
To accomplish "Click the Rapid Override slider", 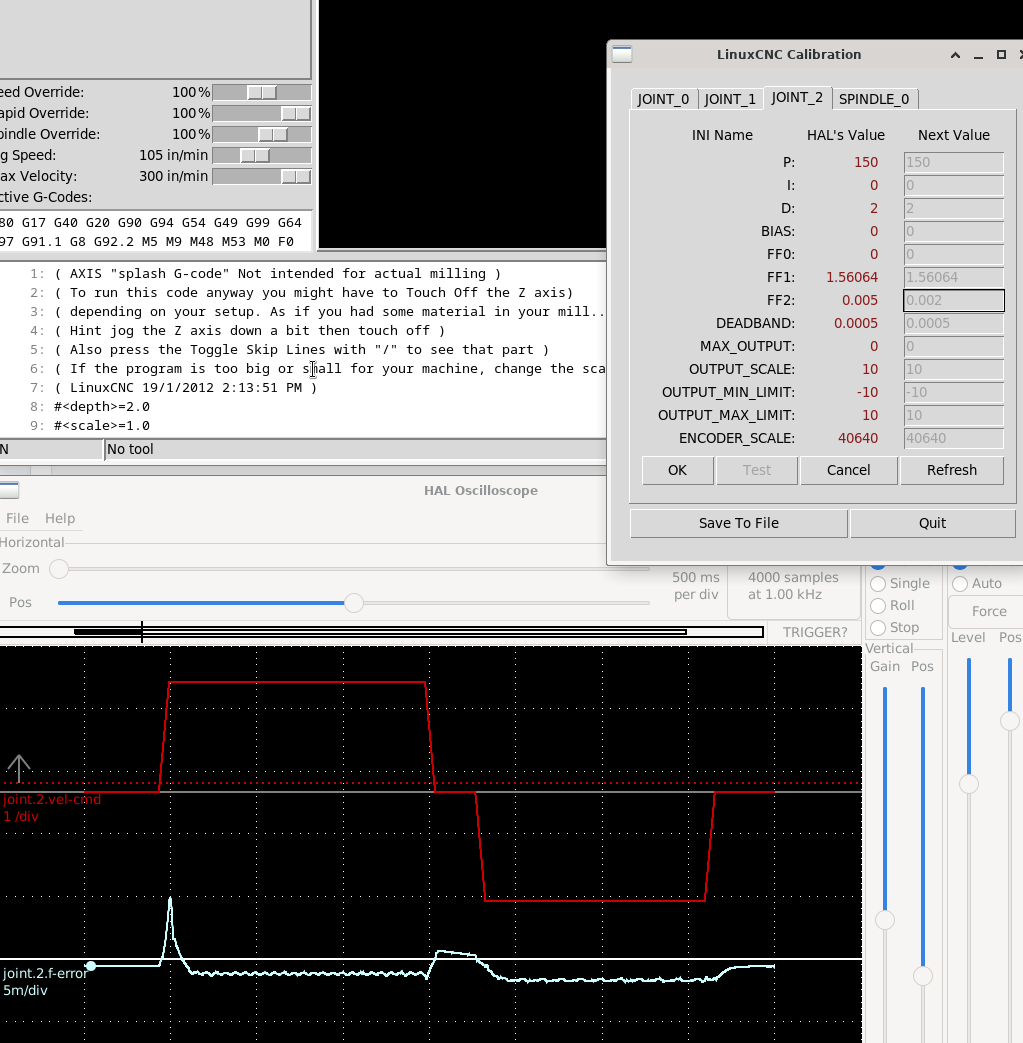I will coord(261,114).
